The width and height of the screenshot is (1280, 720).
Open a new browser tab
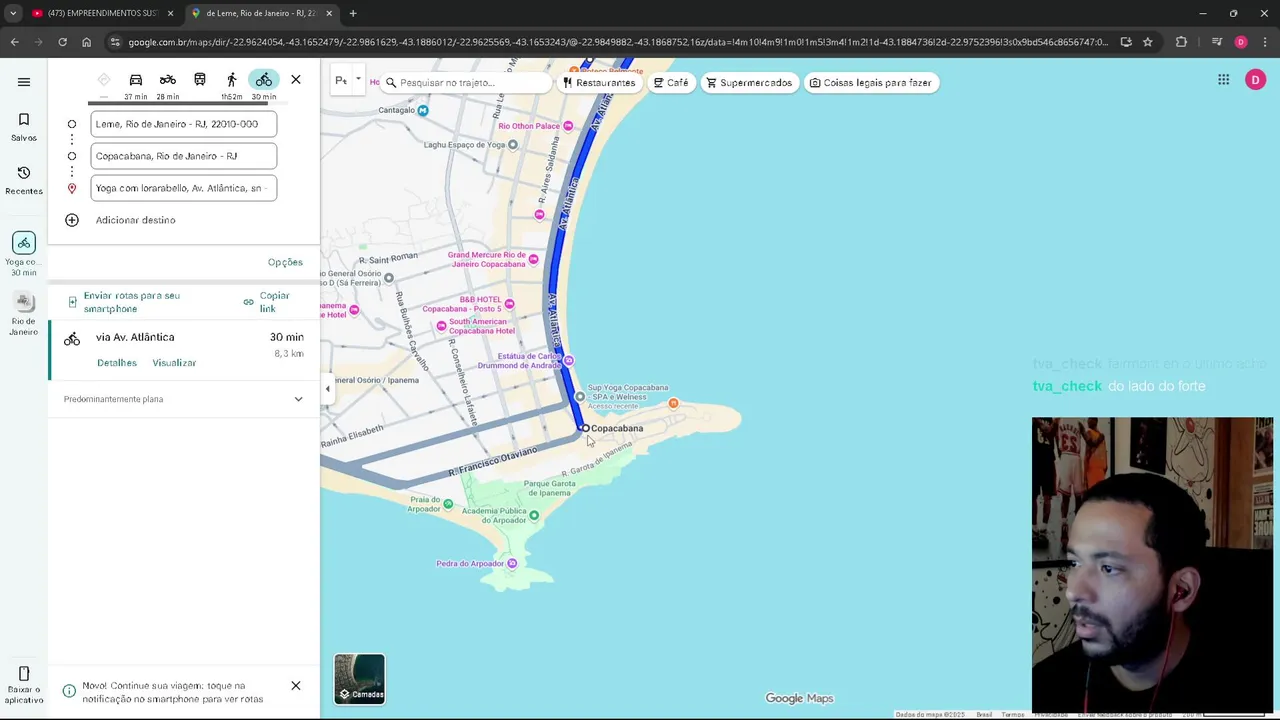[x=353, y=13]
